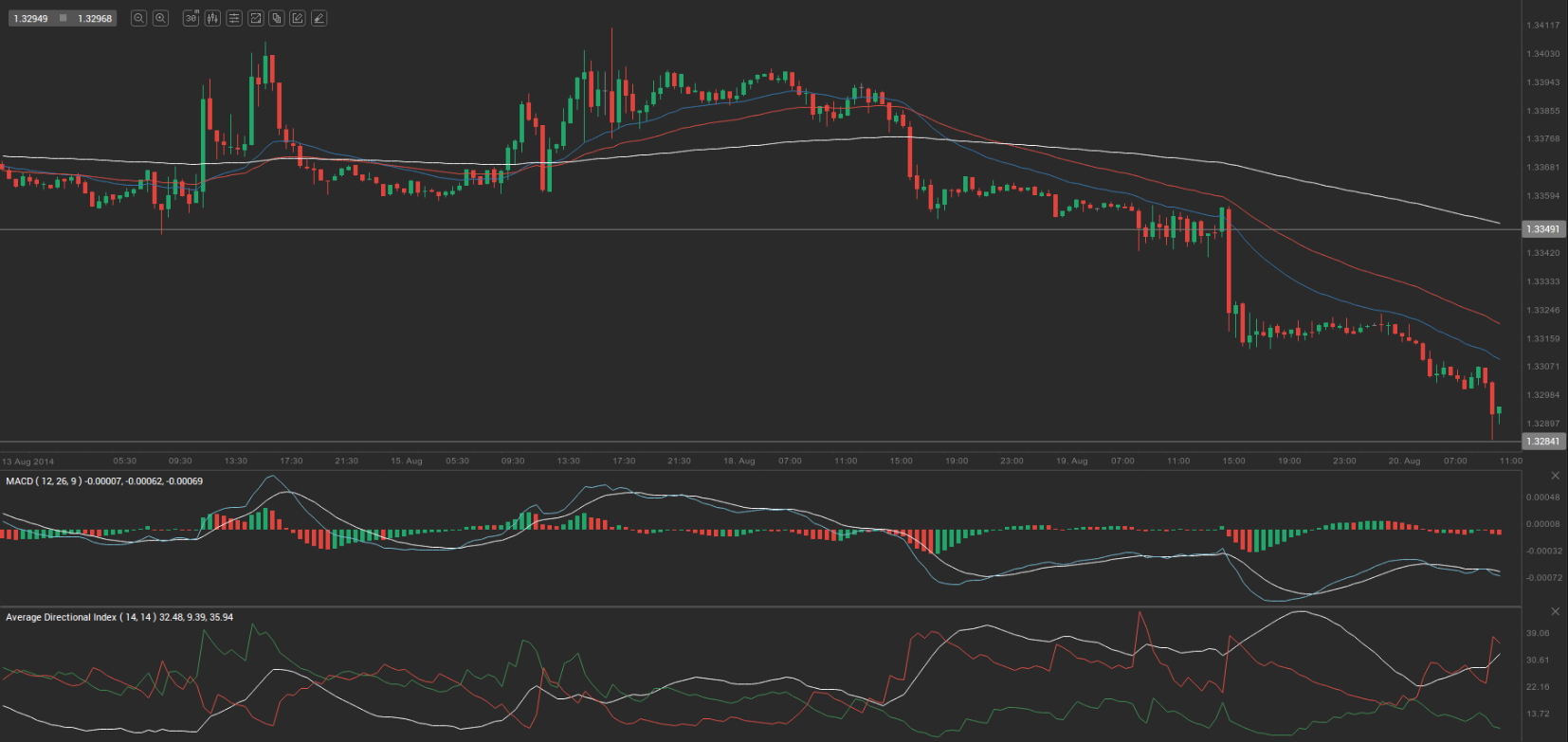Click the zoom out magnifier icon

point(138,18)
